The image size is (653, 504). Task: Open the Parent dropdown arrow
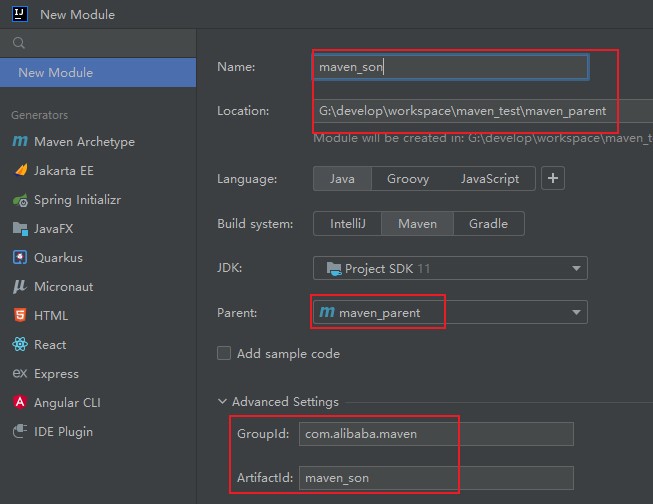click(576, 312)
